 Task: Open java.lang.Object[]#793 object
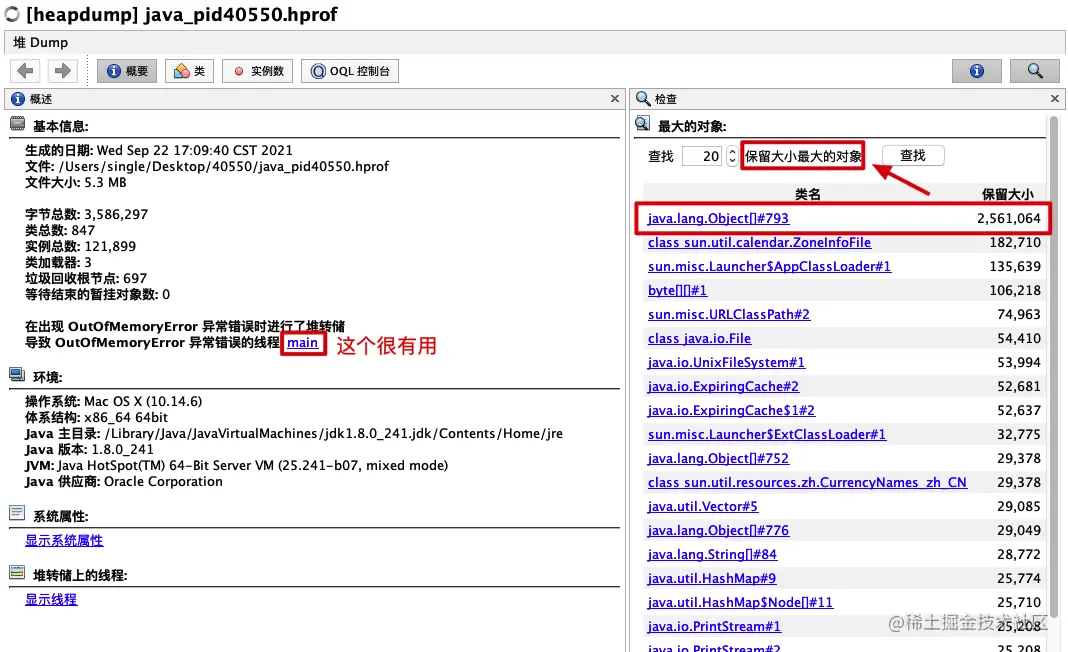718,218
